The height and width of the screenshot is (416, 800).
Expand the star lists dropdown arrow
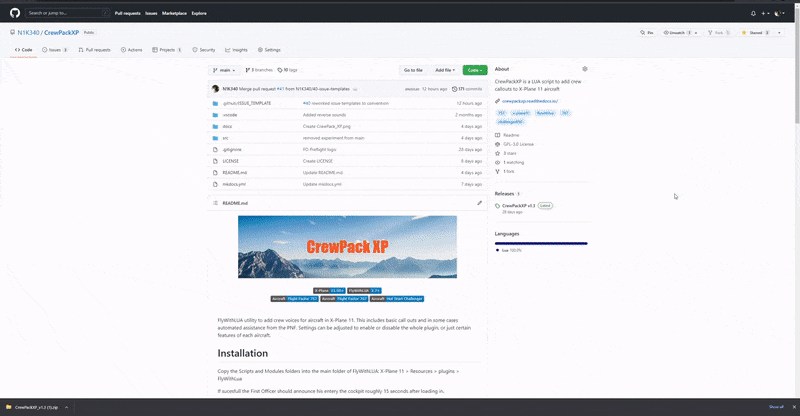coord(779,33)
